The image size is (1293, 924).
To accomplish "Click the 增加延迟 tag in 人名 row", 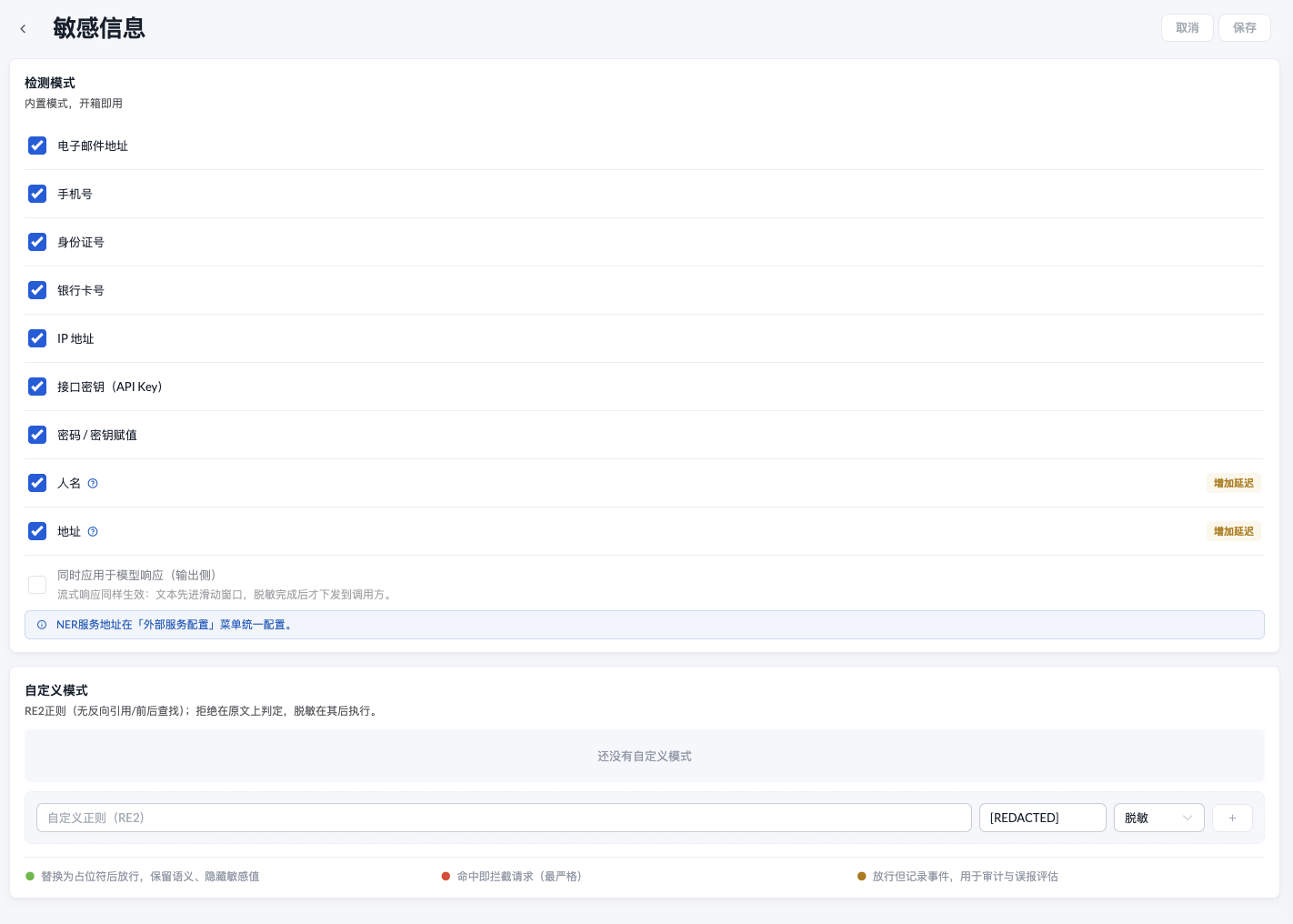I will [1233, 483].
